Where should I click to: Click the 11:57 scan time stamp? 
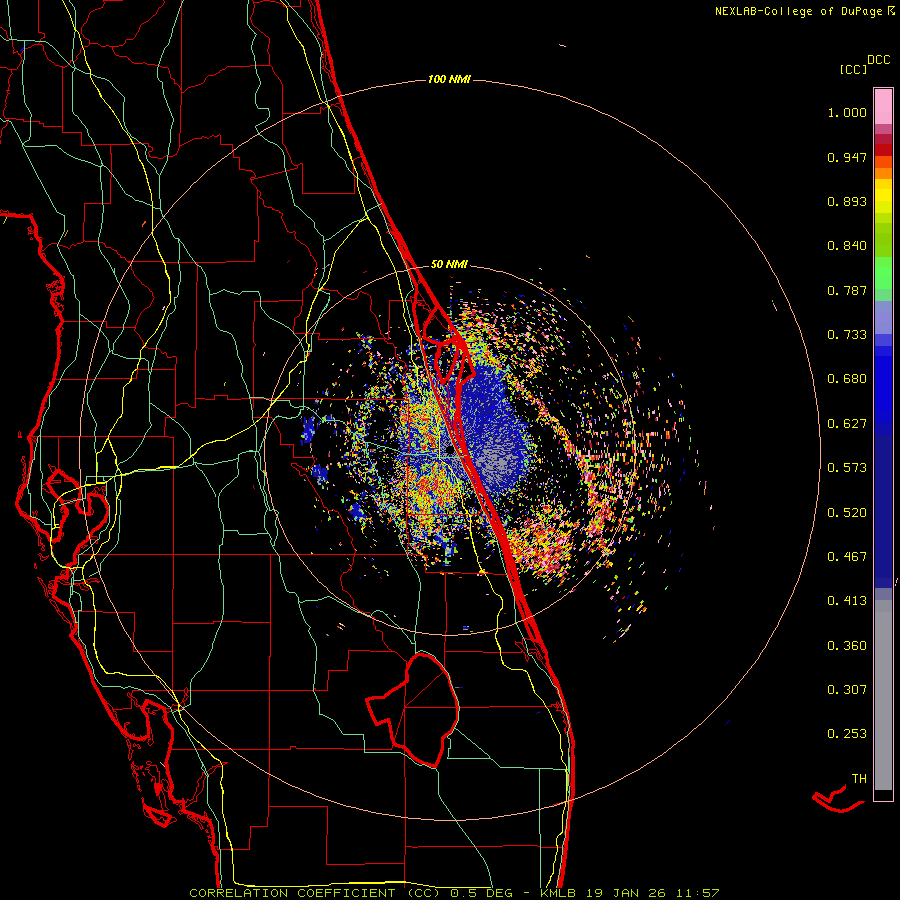coord(696,893)
